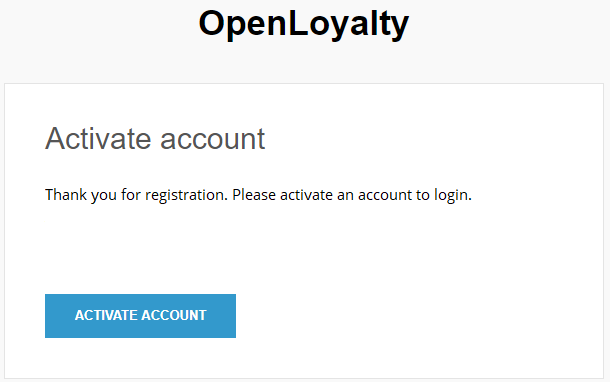Screen dimensions: 610x382
Task: Click the word 'login' in the message
Action: pyautogui.click(x=452, y=195)
